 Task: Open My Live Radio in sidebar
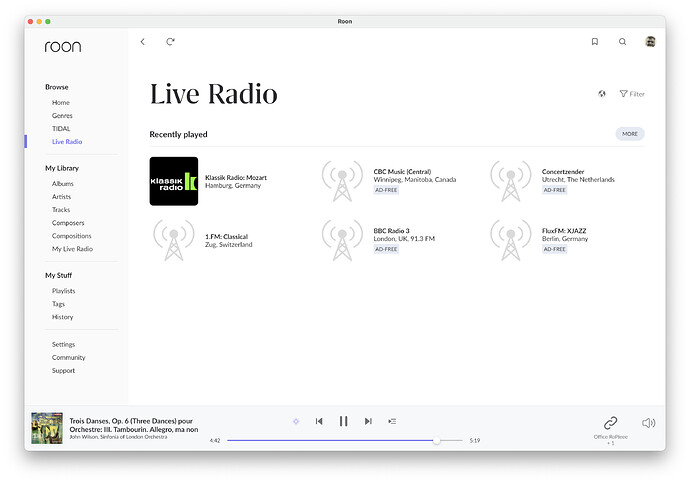tap(72, 249)
